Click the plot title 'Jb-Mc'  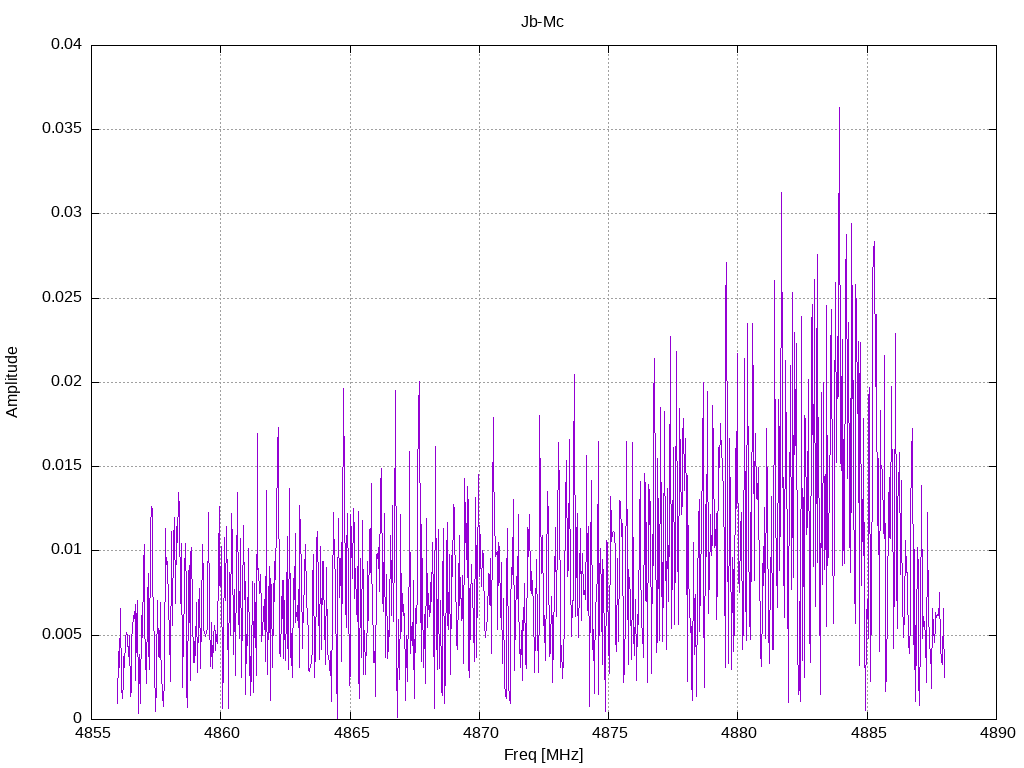pos(542,22)
